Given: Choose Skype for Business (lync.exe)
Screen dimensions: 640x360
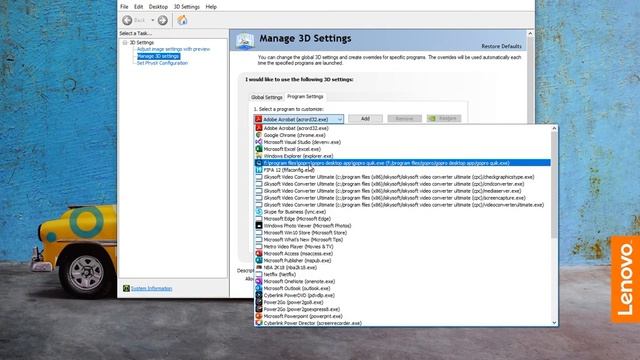Looking at the screenshot, I should (402, 212).
